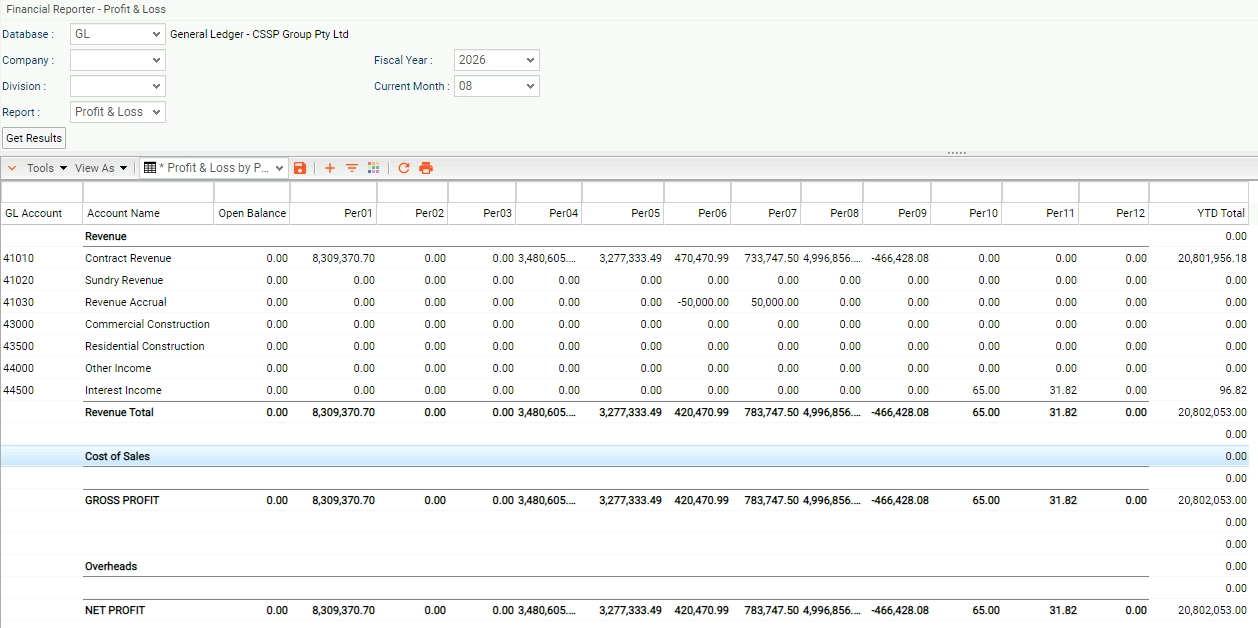Select the Residential Construction account name

coord(145,346)
